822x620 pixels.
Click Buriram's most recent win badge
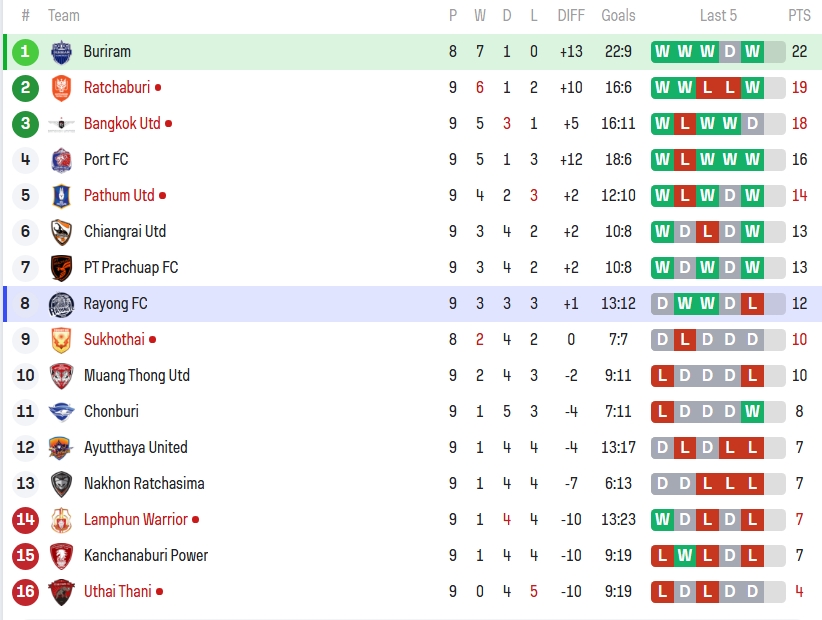tap(752, 52)
